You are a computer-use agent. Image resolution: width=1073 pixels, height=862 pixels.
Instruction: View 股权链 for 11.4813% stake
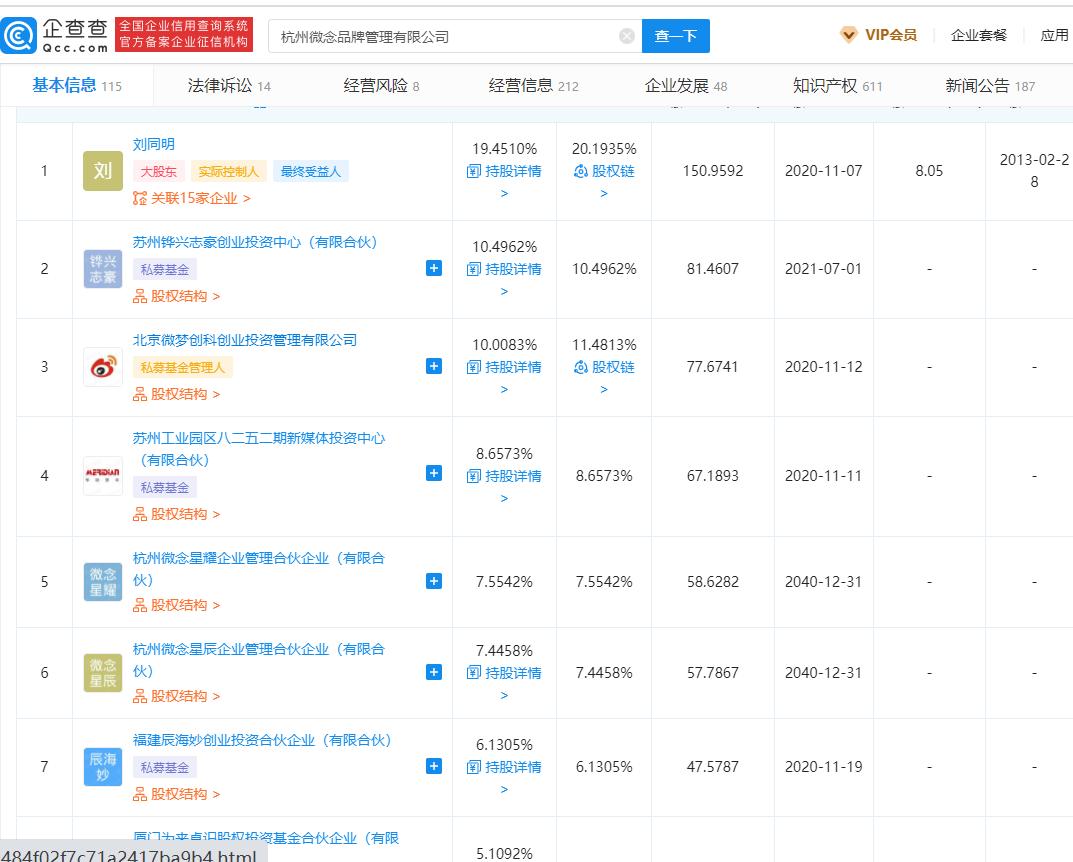coord(604,367)
